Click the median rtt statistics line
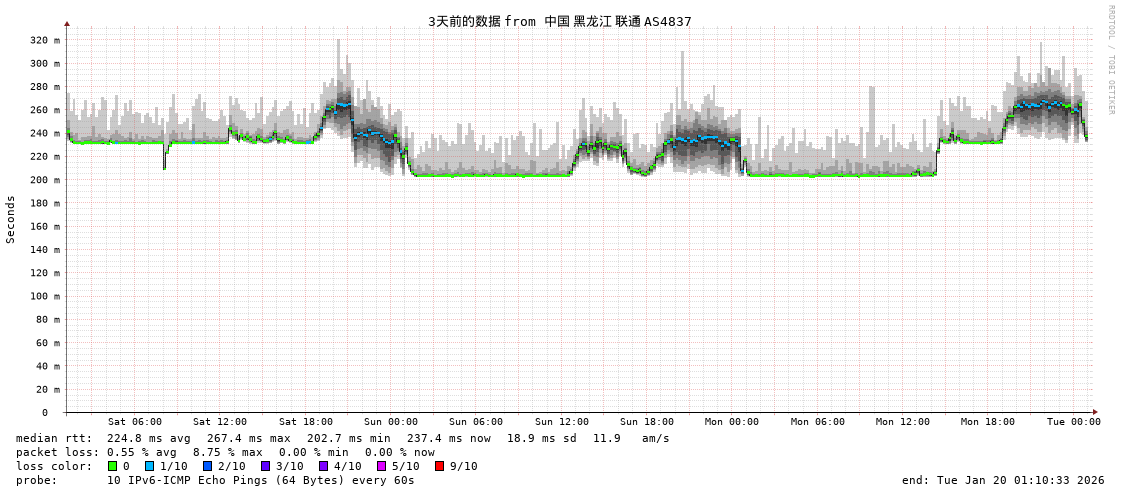Viewport: 1121px width, 494px height. pyautogui.click(x=342, y=438)
